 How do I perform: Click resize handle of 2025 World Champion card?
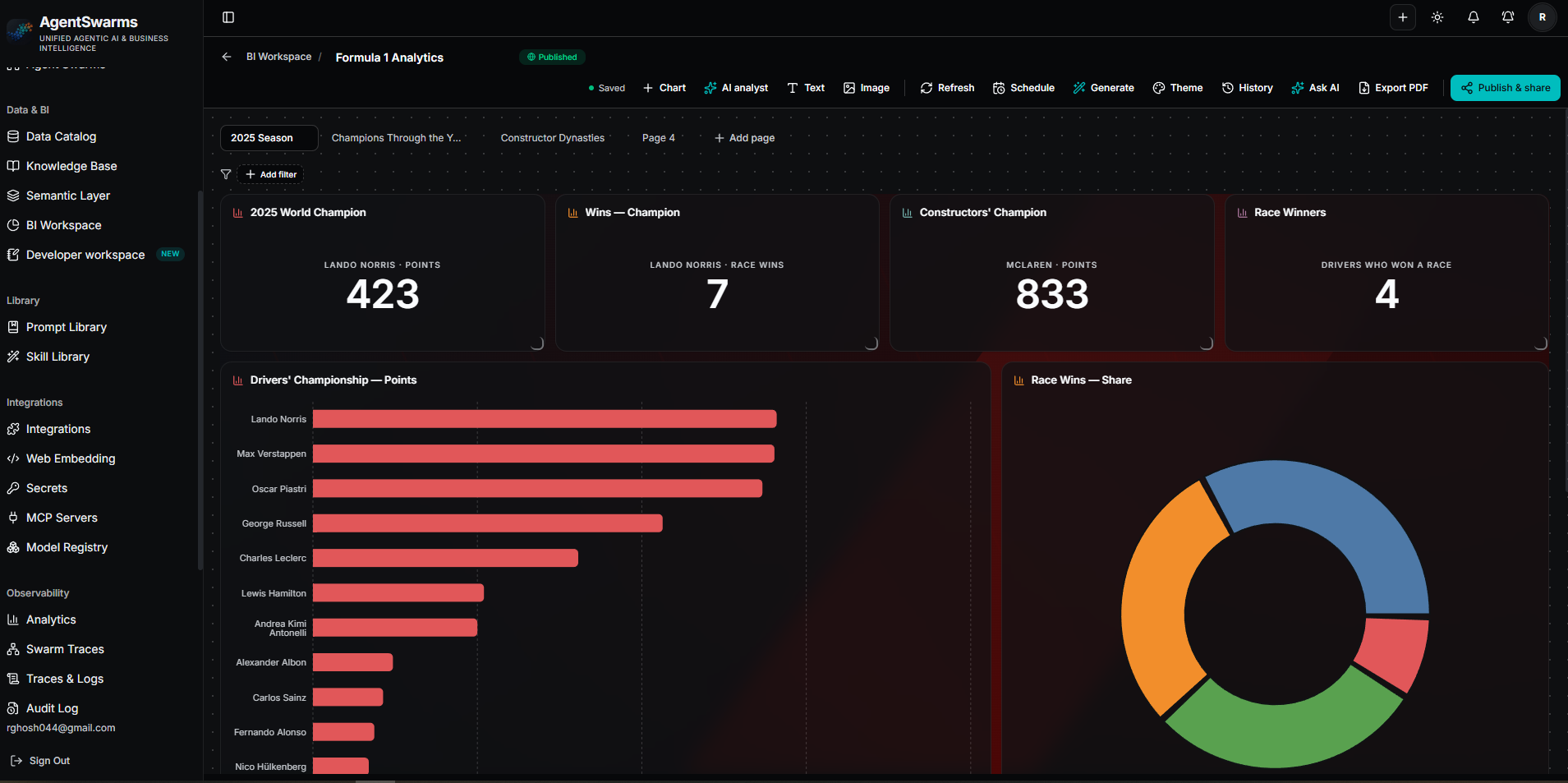click(537, 343)
